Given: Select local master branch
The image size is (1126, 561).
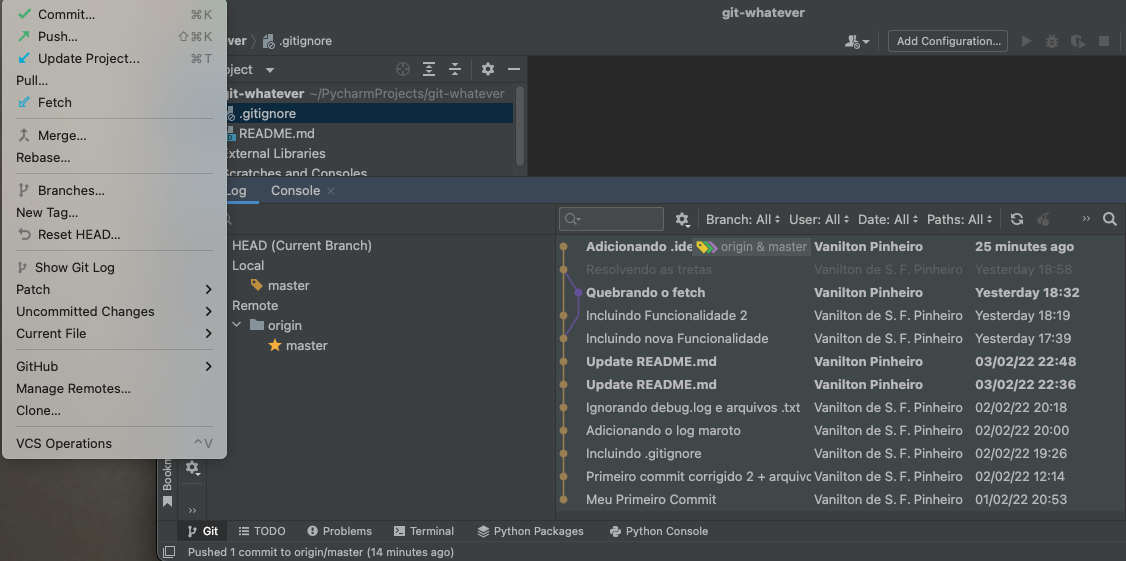Looking at the screenshot, I should 288,286.
